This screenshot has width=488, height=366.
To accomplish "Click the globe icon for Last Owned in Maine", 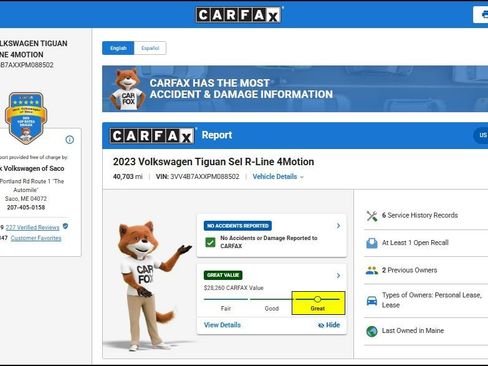I will click(x=372, y=331).
